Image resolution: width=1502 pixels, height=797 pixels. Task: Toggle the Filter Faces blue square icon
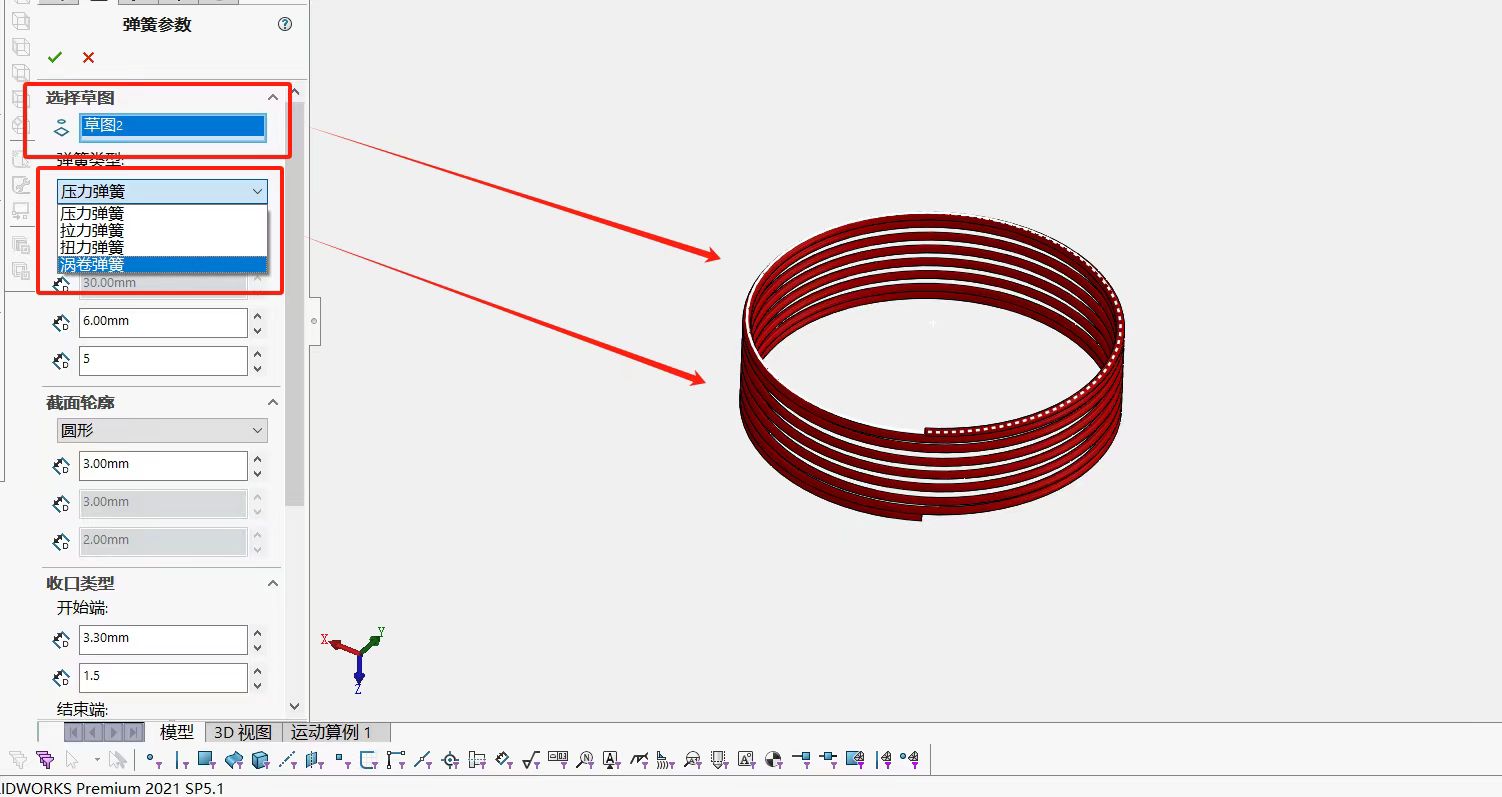[x=206, y=760]
